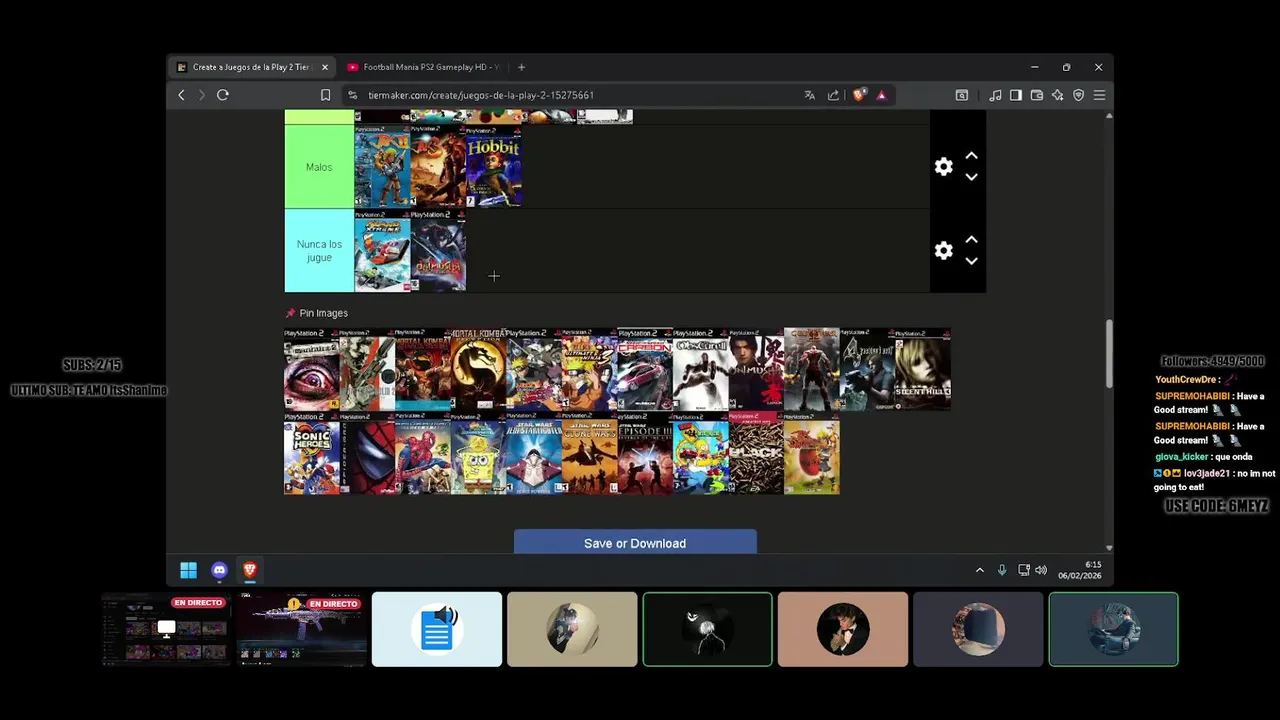Select Sonic Heroes cover
The image size is (1280, 720).
312,453
